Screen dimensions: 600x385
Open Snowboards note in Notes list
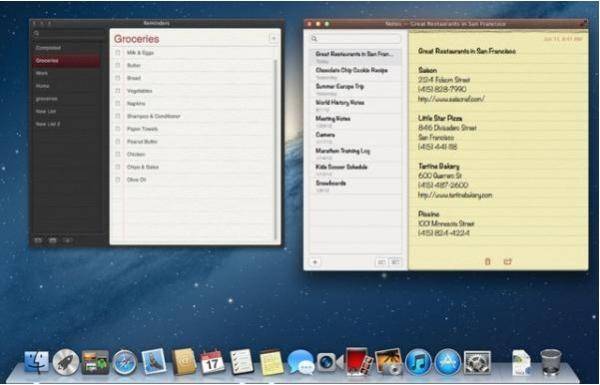point(355,185)
